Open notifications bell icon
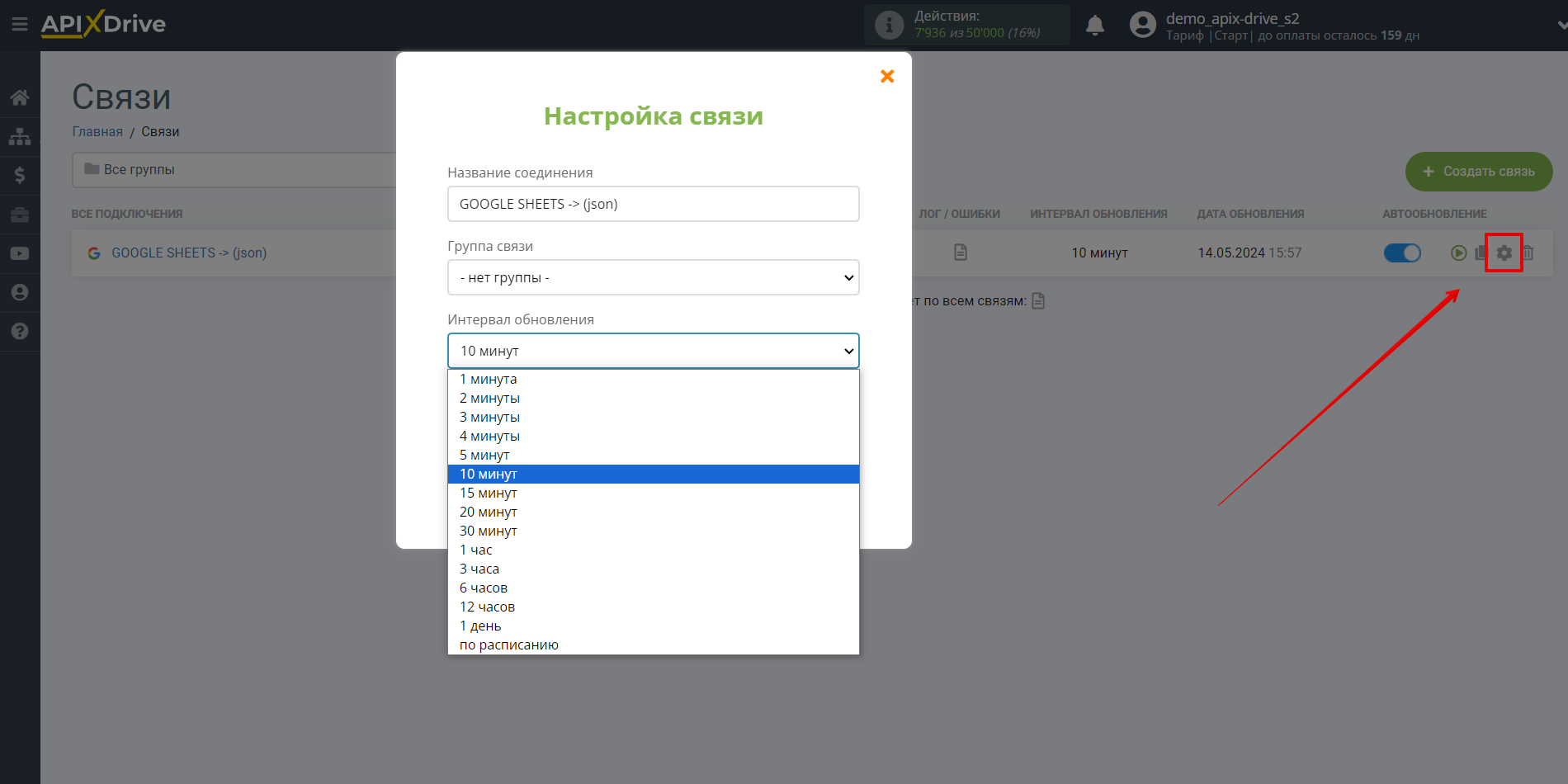This screenshot has height=784, width=1568. pyautogui.click(x=1095, y=26)
